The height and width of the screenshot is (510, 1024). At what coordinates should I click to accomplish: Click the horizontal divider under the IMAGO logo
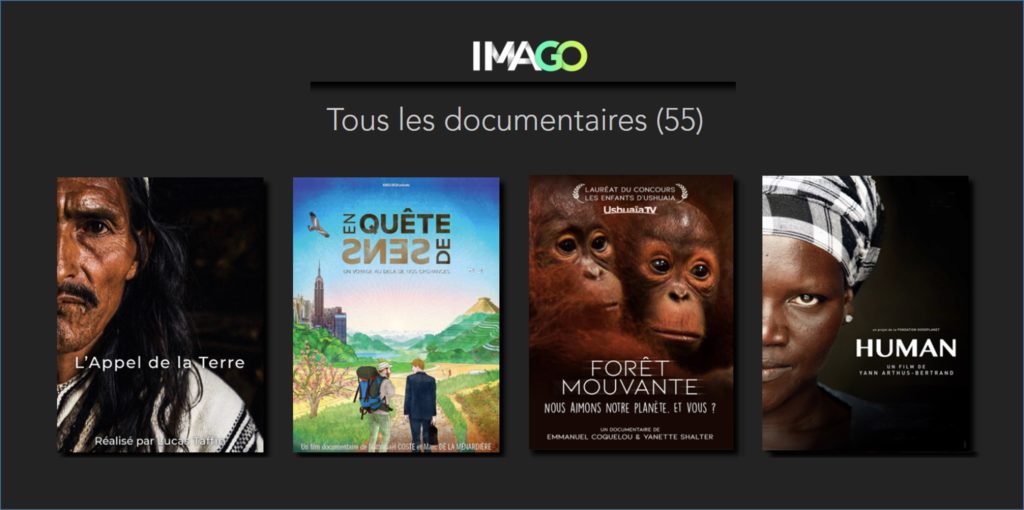click(523, 86)
